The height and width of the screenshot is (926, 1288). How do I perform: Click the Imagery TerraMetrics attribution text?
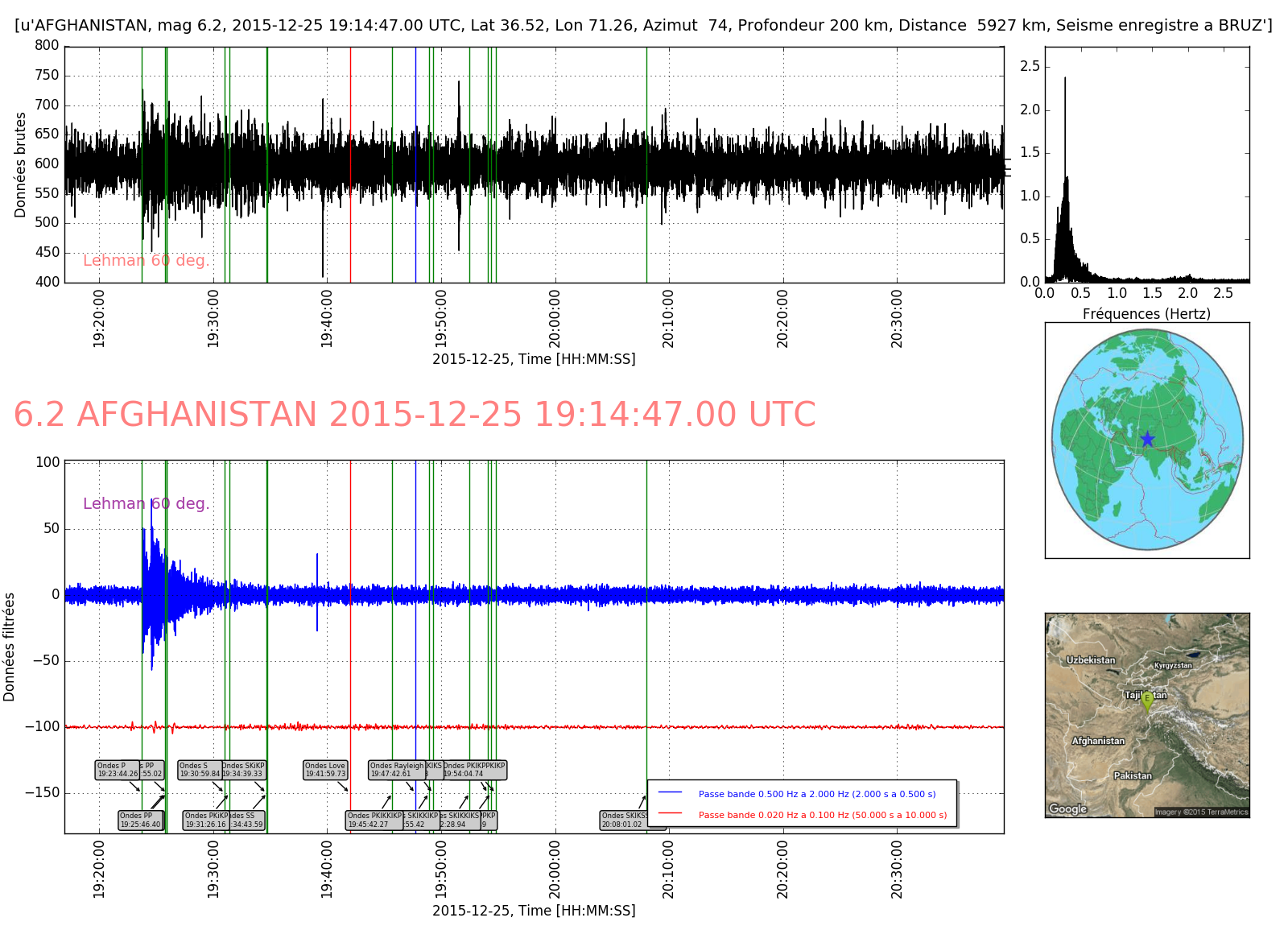click(x=1201, y=812)
